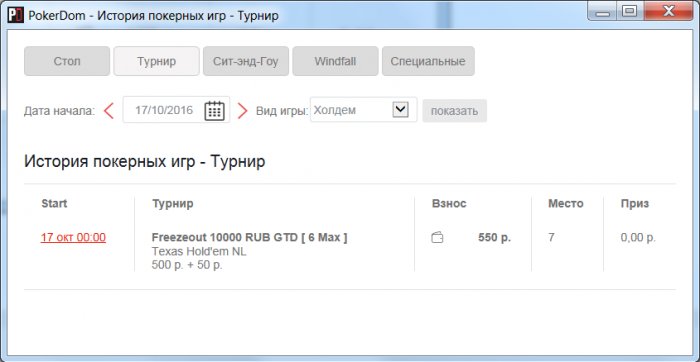Go to previous date with left arrow
700x362 pixels.
pyautogui.click(x=108, y=111)
